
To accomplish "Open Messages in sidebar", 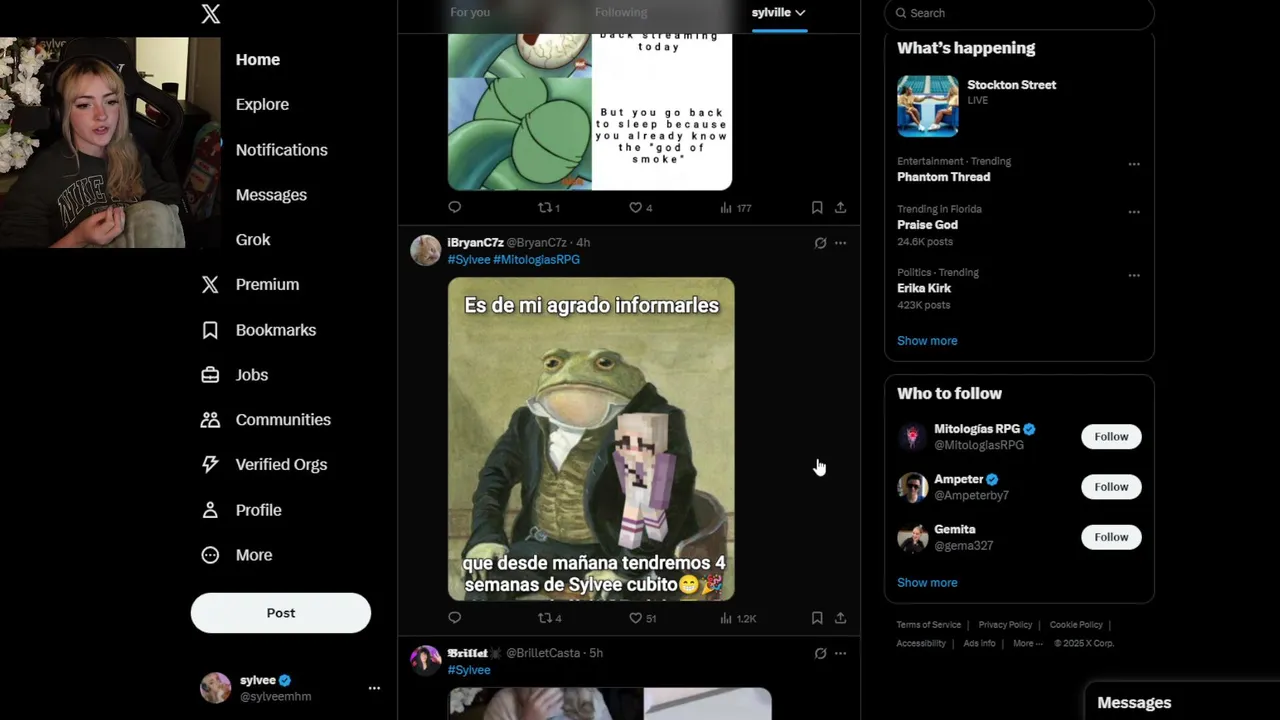I will click(x=271, y=195).
